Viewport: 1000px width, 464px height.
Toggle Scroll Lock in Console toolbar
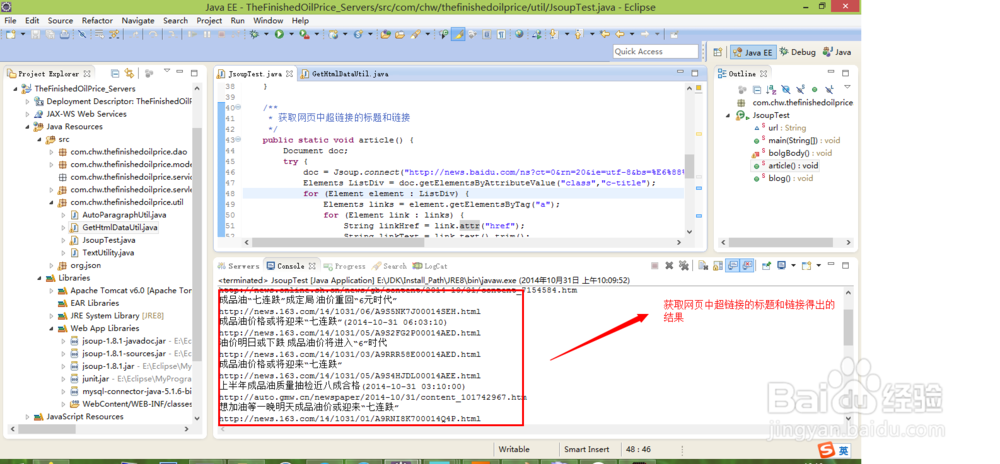pyautogui.click(x=718, y=265)
